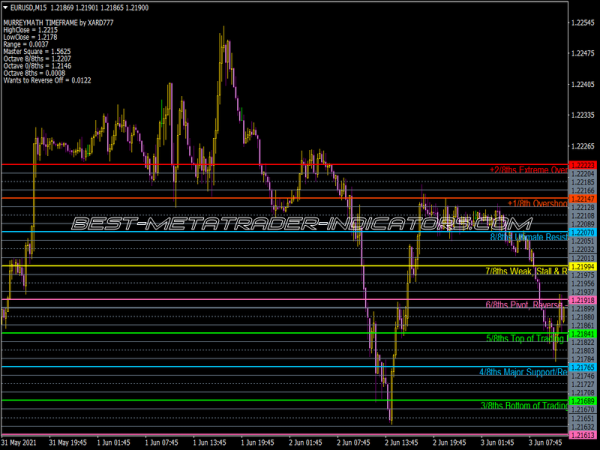This screenshot has width=600, height=450.
Task: Click the 1.22545 label on price scale
Action: 582,21
